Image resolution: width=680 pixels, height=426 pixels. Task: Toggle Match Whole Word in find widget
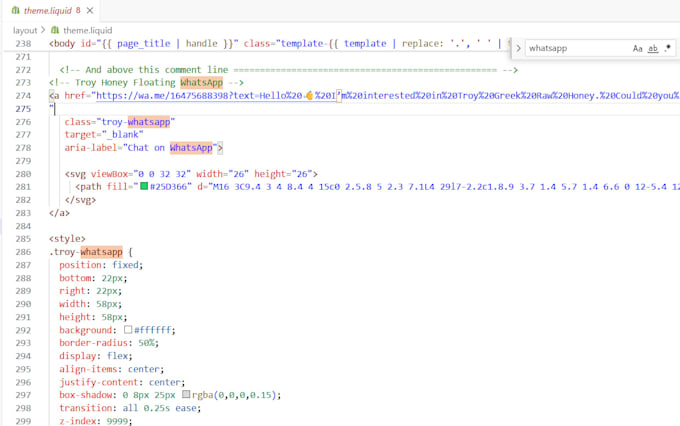653,49
